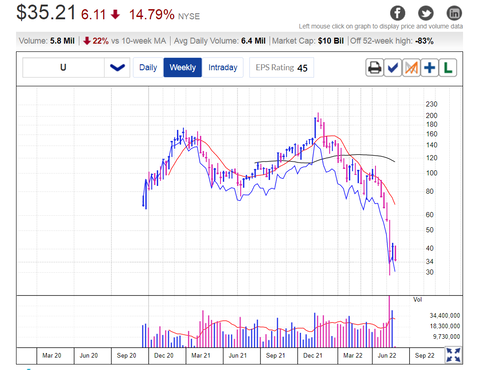Click 22% vs 10-week MA text
The height and width of the screenshot is (370, 480).
click(124, 41)
